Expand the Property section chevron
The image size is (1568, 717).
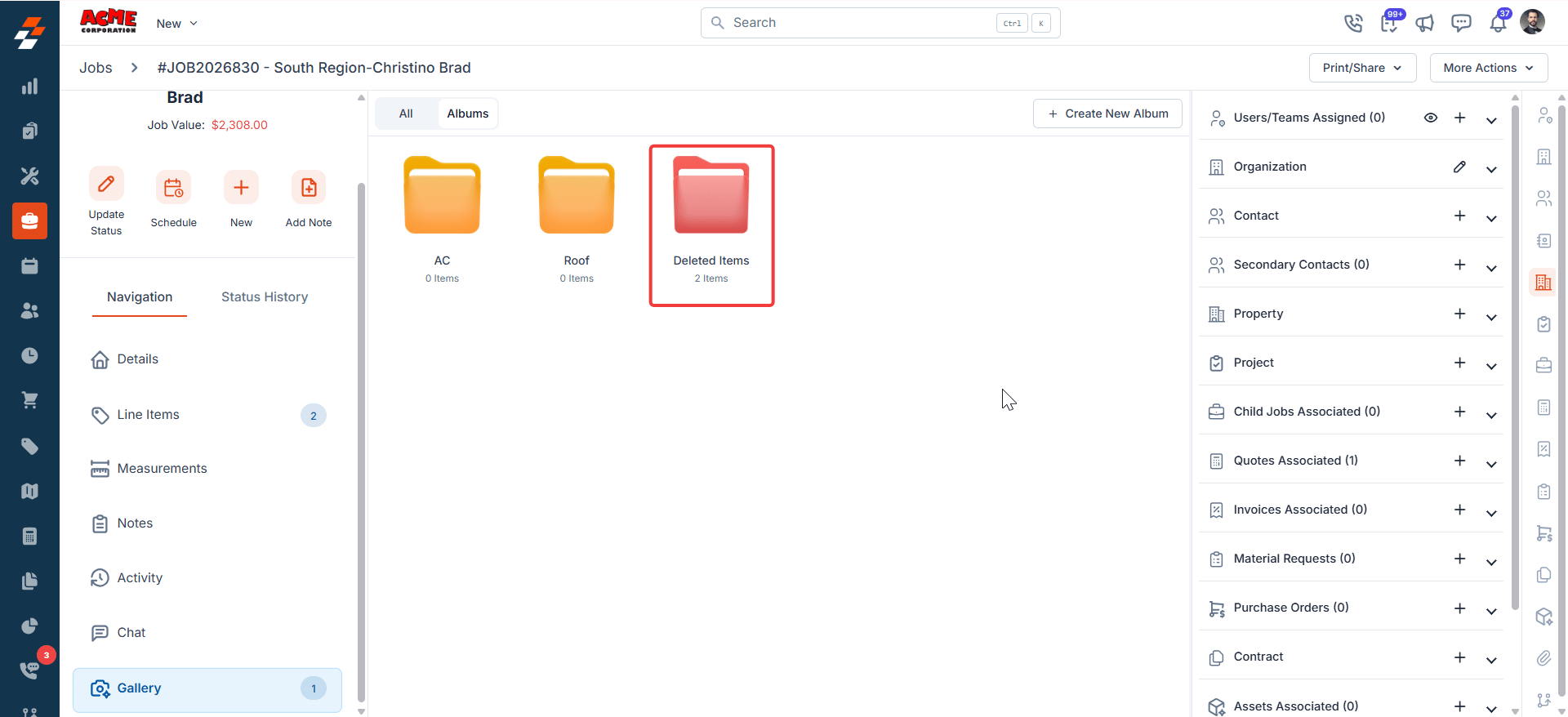(1491, 316)
